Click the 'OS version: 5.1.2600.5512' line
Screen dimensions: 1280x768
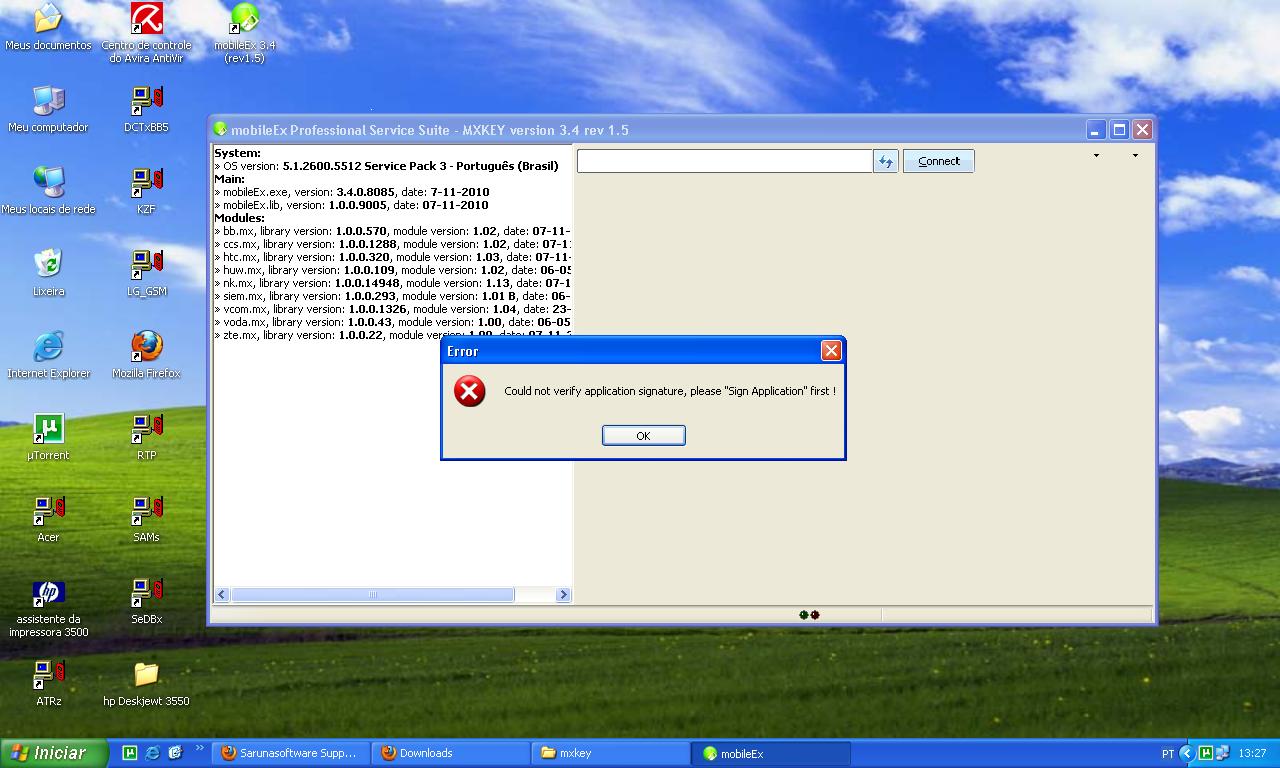pyautogui.click(x=386, y=166)
